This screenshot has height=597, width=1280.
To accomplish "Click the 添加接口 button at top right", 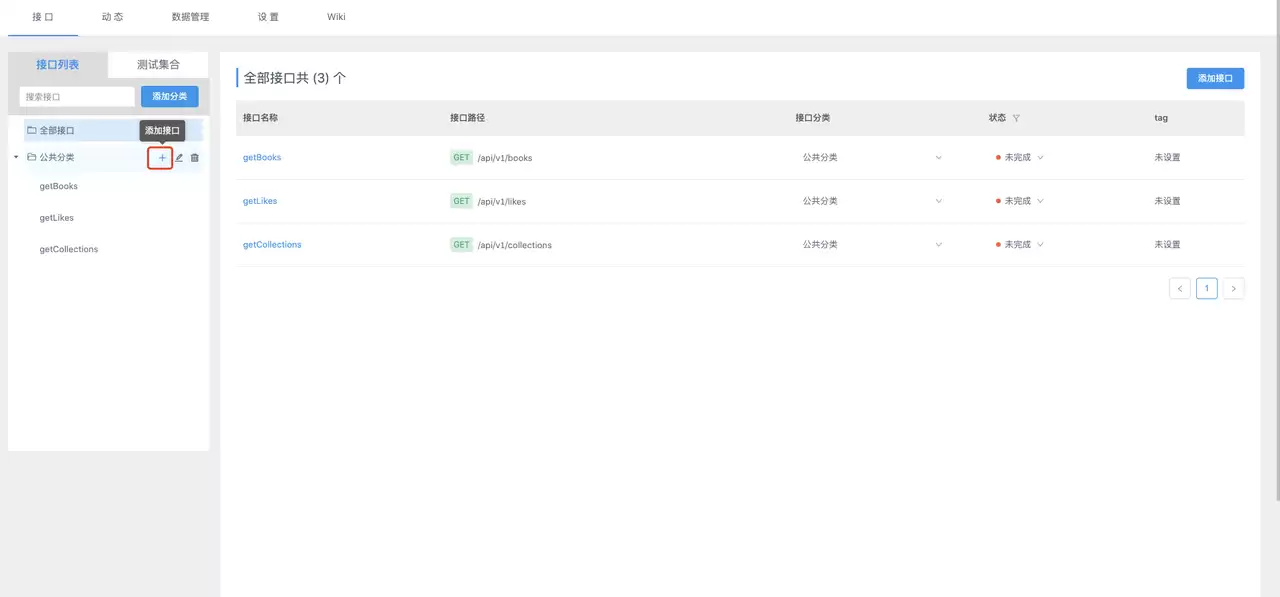I will click(x=1215, y=79).
